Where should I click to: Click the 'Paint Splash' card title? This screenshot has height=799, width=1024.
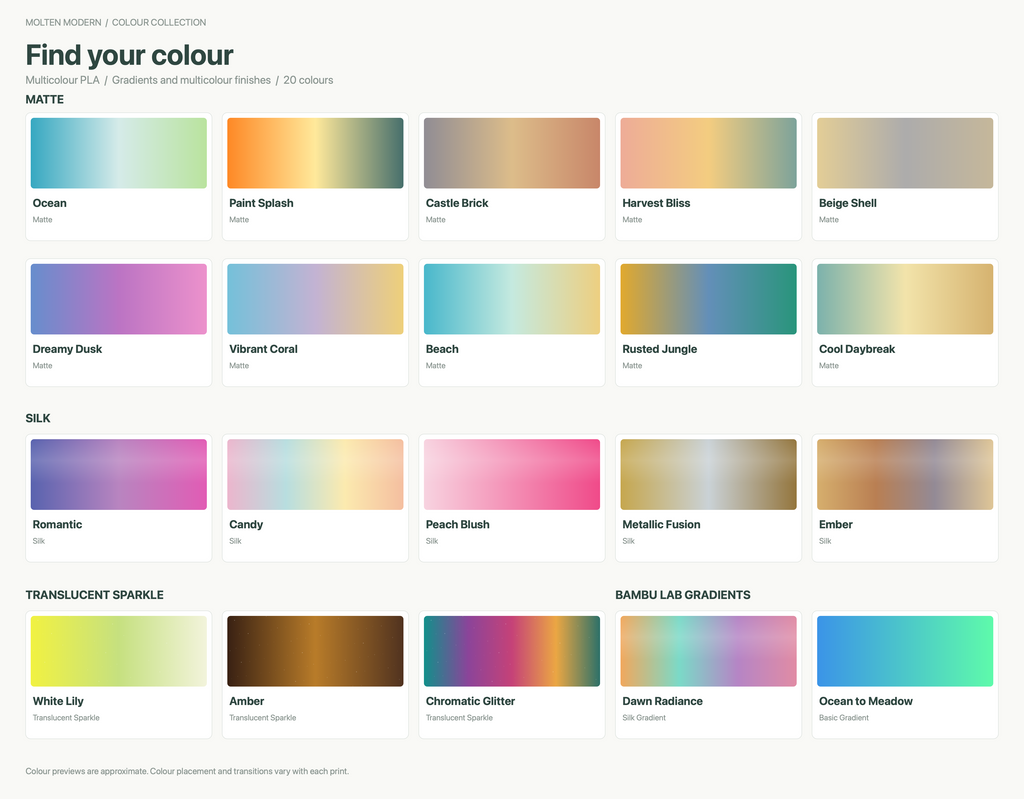point(261,203)
